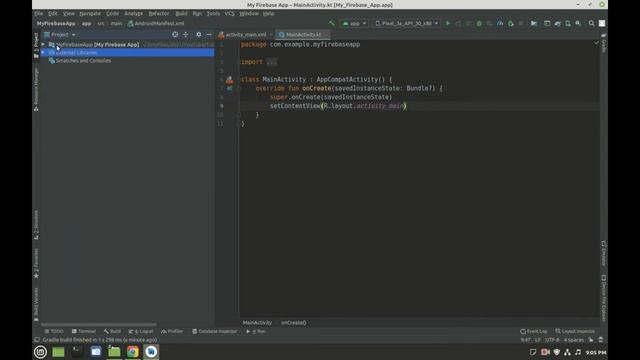640x360 pixels.
Task: Open the VCS menu
Action: (229, 13)
